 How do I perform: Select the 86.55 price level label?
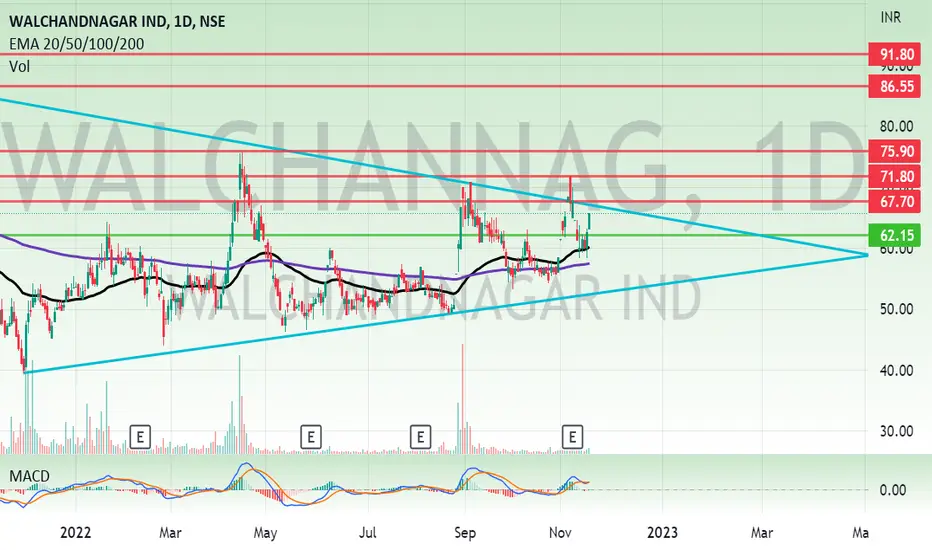[895, 87]
